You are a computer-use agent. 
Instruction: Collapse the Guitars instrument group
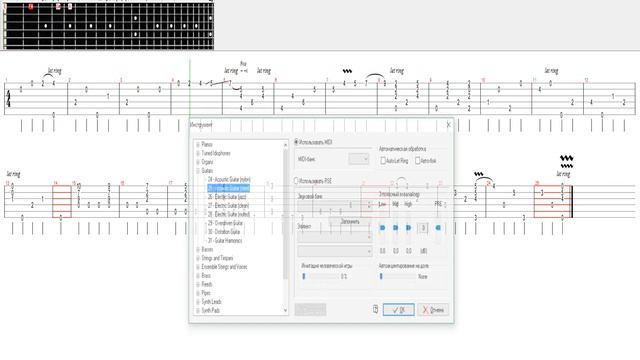pos(198,171)
